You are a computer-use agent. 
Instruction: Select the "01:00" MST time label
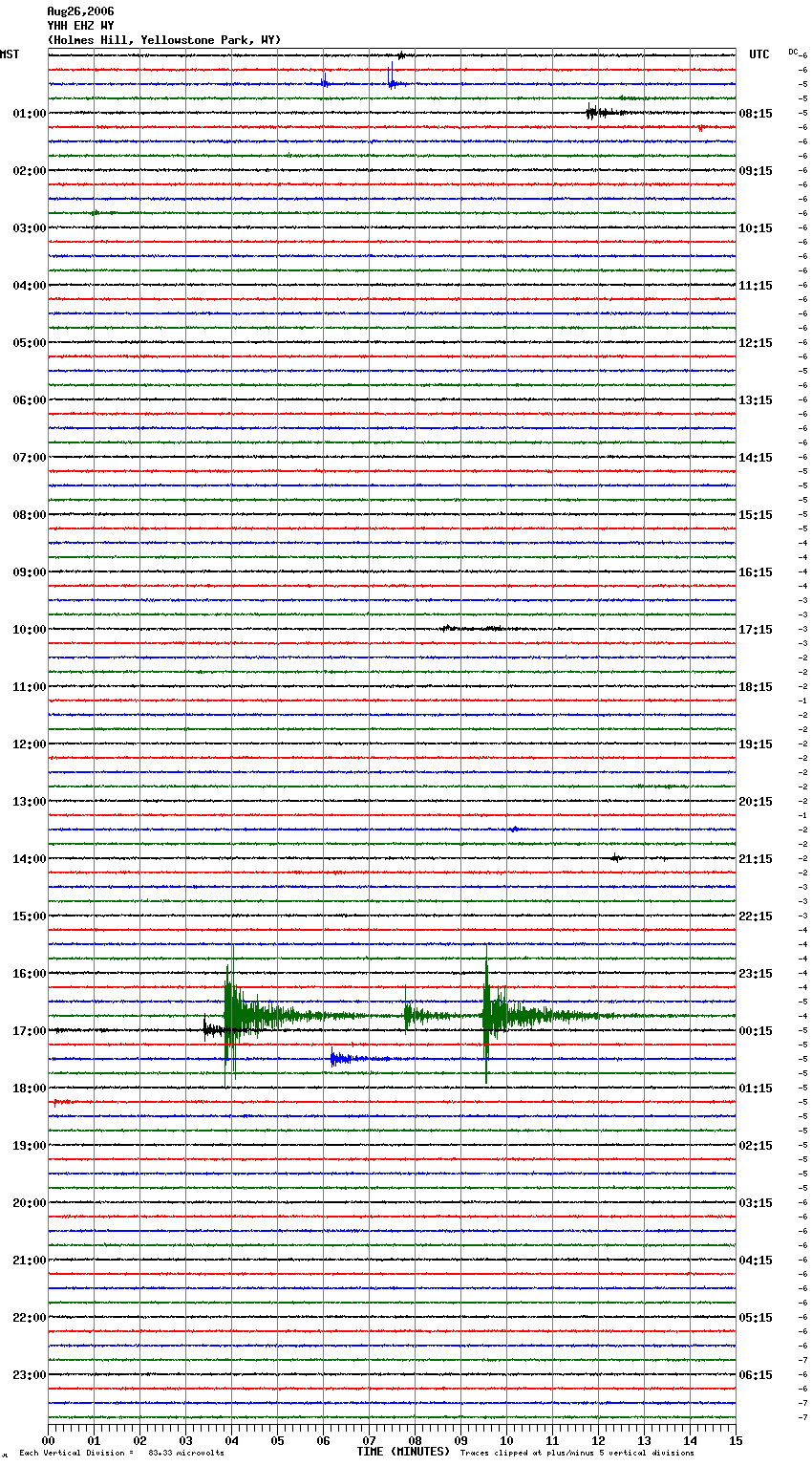30,114
